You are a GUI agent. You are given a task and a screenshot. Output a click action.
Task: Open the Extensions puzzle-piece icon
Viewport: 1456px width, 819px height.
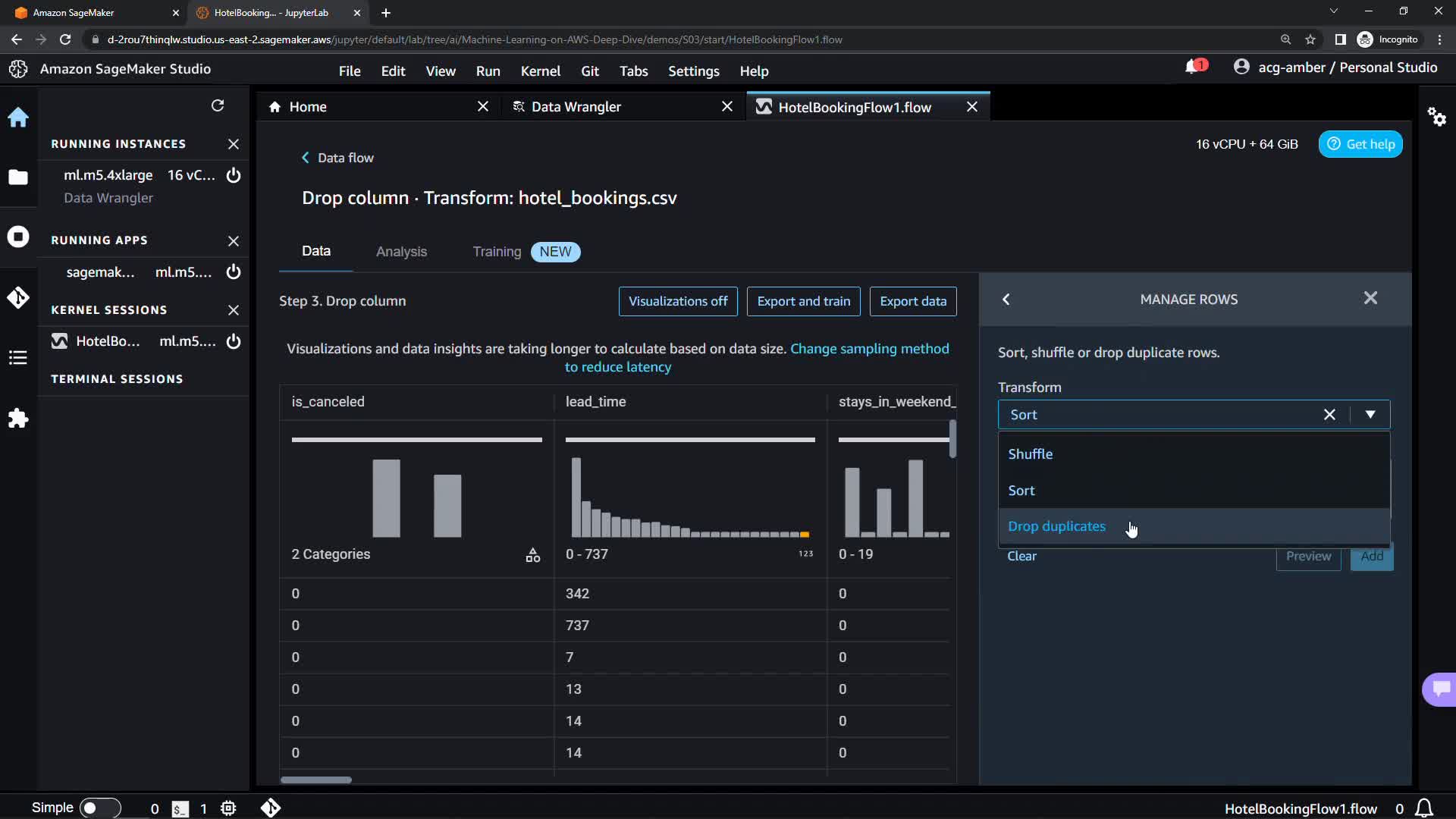point(18,419)
